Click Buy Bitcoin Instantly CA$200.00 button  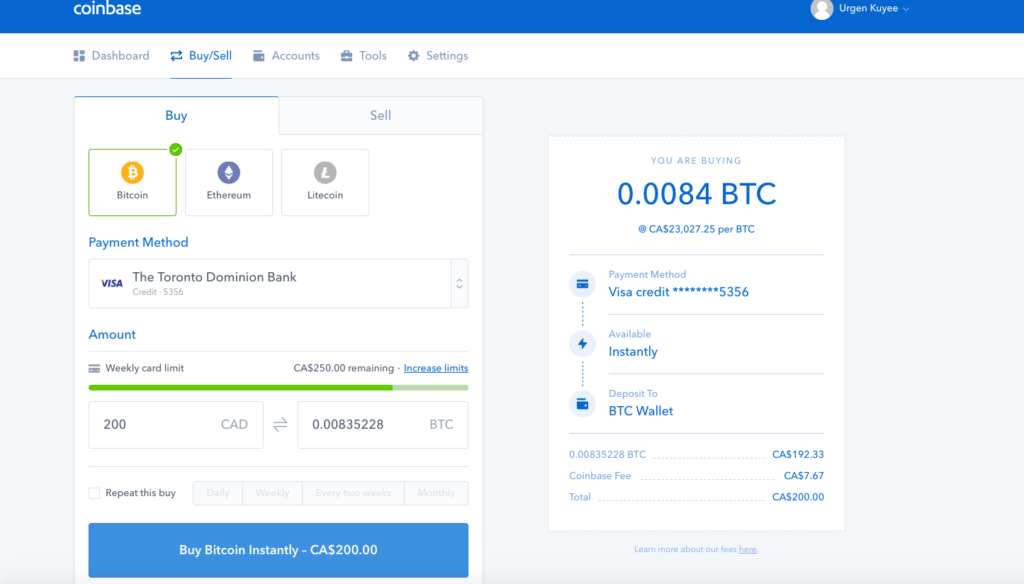tap(278, 550)
